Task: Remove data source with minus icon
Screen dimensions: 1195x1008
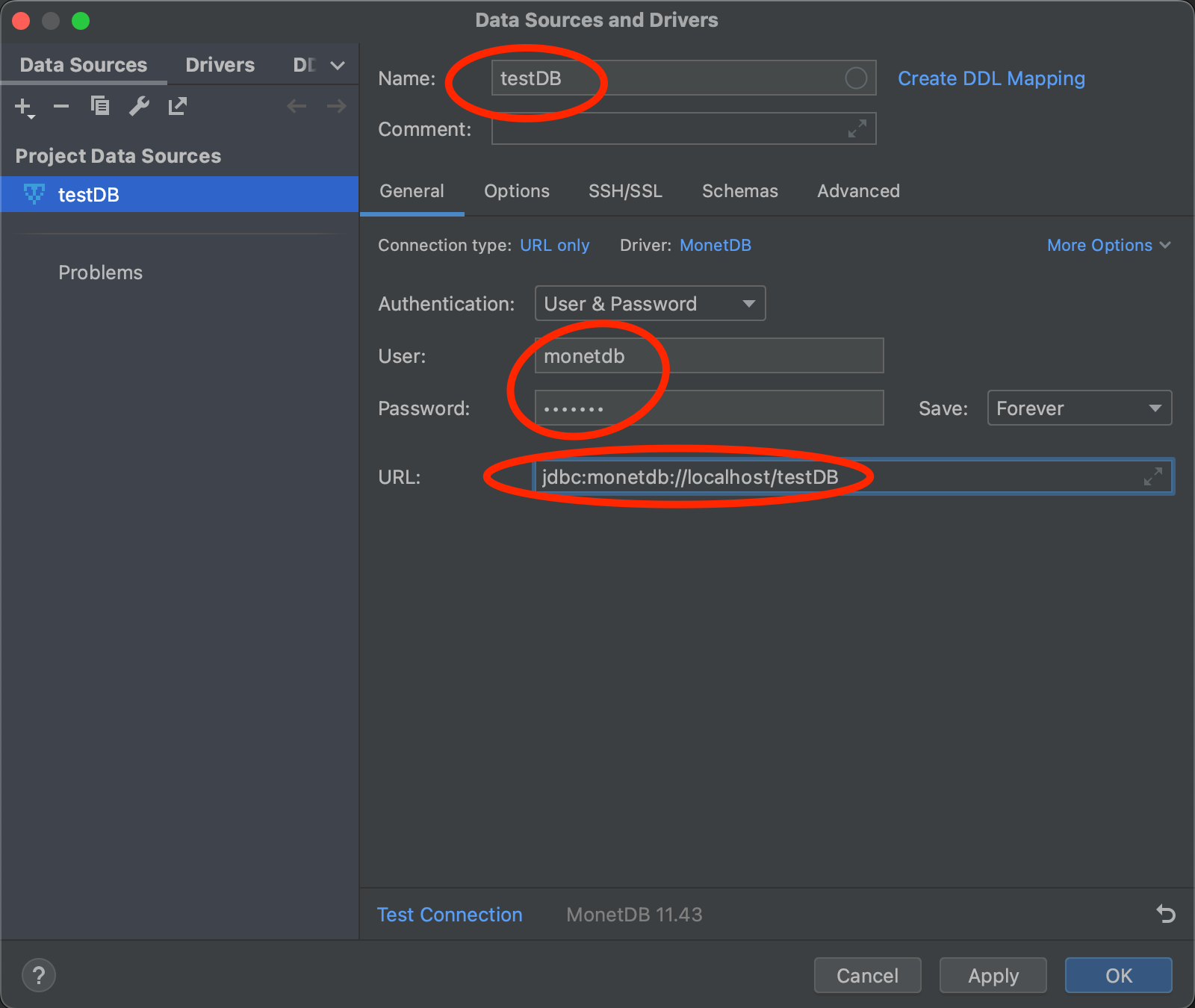Action: point(61,107)
